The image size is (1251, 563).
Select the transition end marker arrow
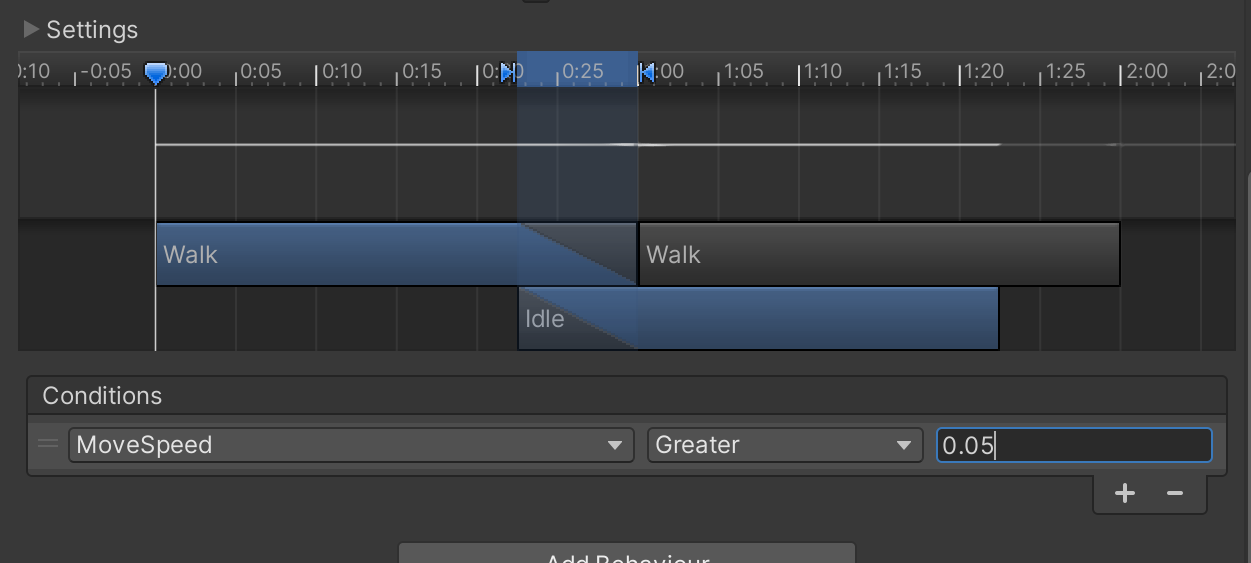[647, 72]
